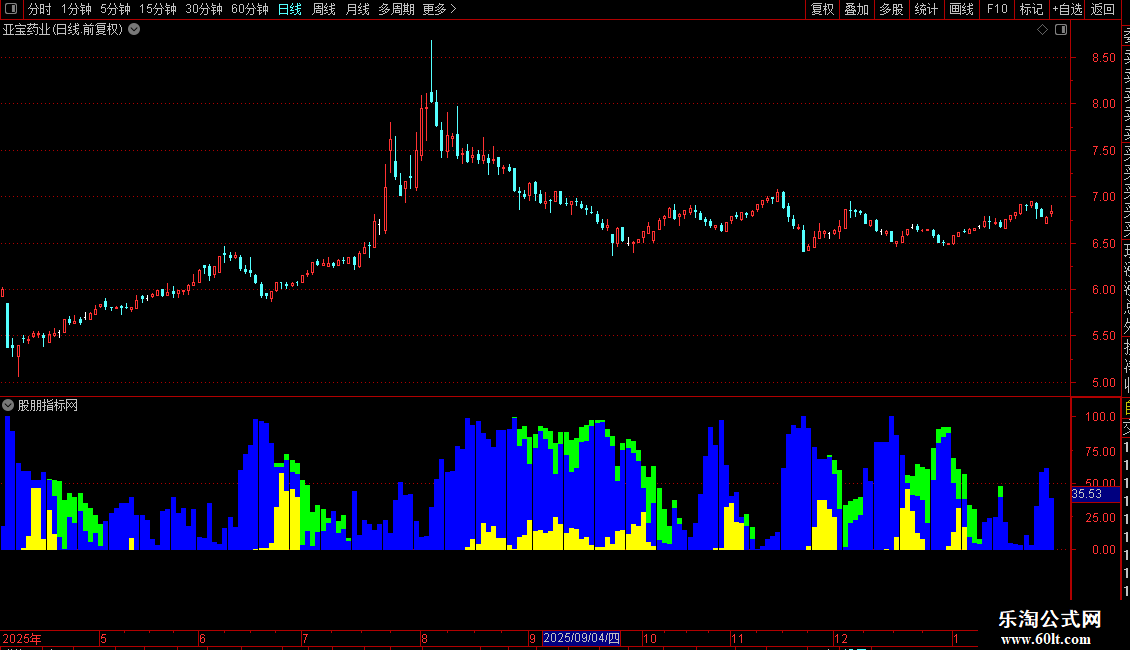Click month 11 on the time axis
Image resolution: width=1130 pixels, height=650 pixels.
(x=737, y=638)
